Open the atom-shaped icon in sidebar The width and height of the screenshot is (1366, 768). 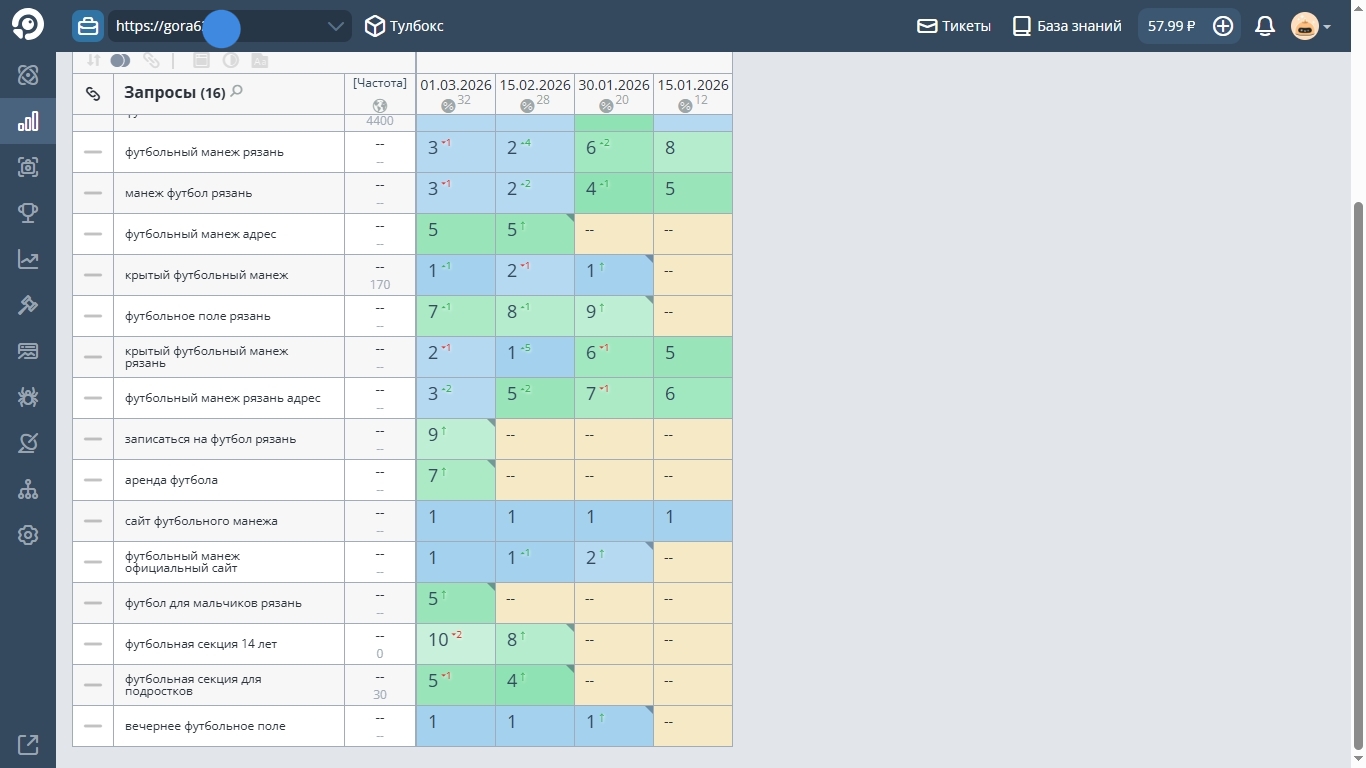point(28,75)
